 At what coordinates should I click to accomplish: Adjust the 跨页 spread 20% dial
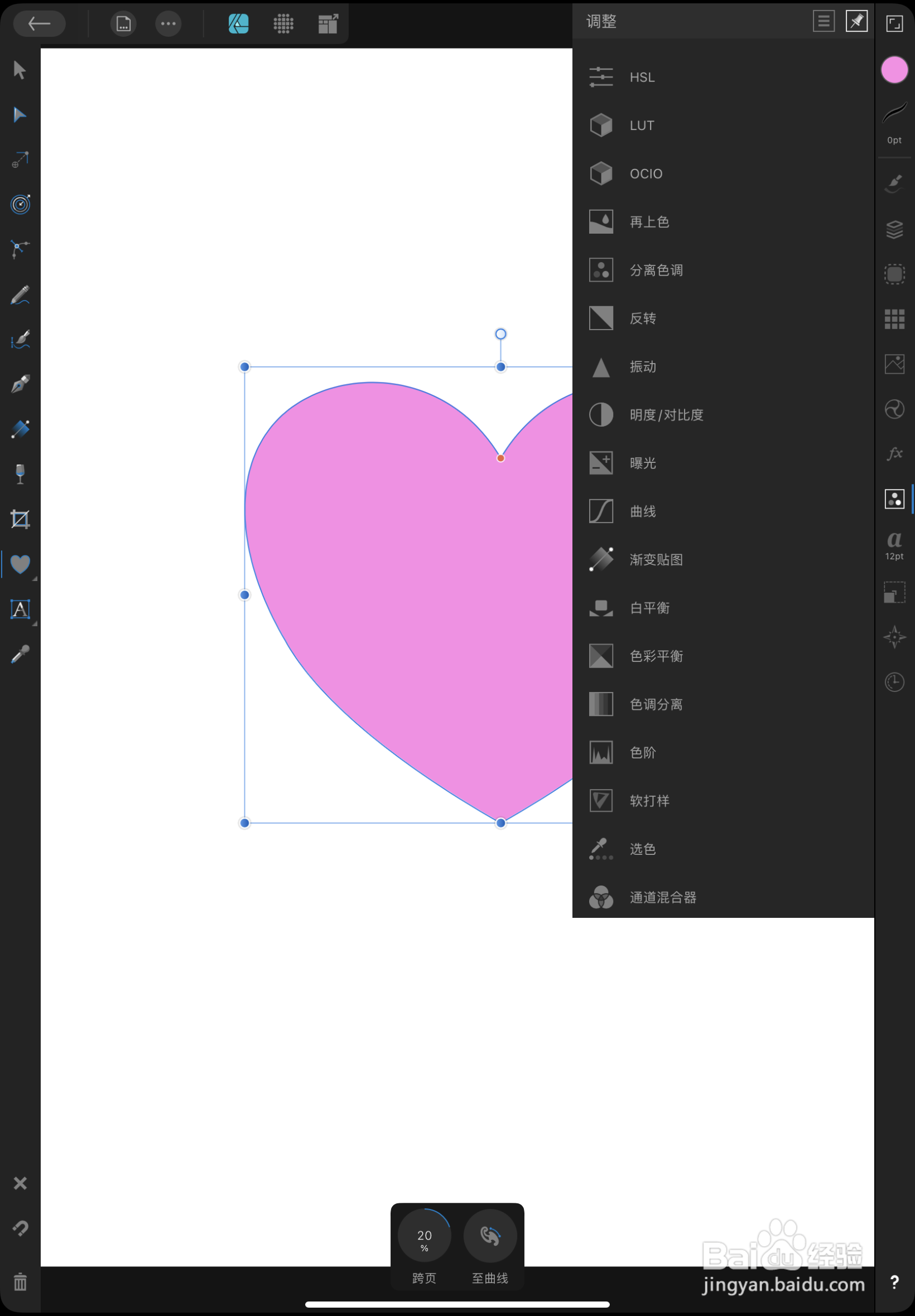tap(424, 1235)
